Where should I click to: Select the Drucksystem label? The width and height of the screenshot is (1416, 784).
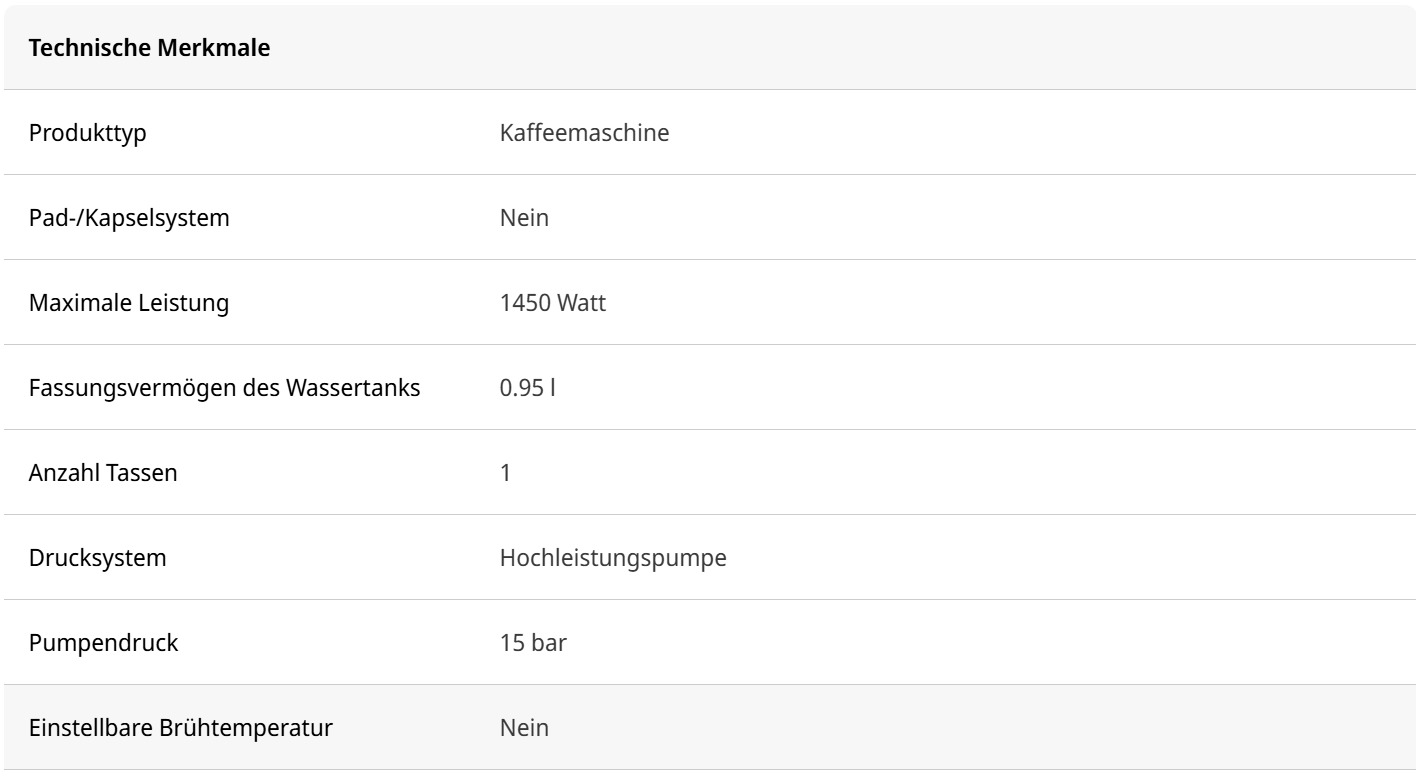pyautogui.click(x=98, y=557)
